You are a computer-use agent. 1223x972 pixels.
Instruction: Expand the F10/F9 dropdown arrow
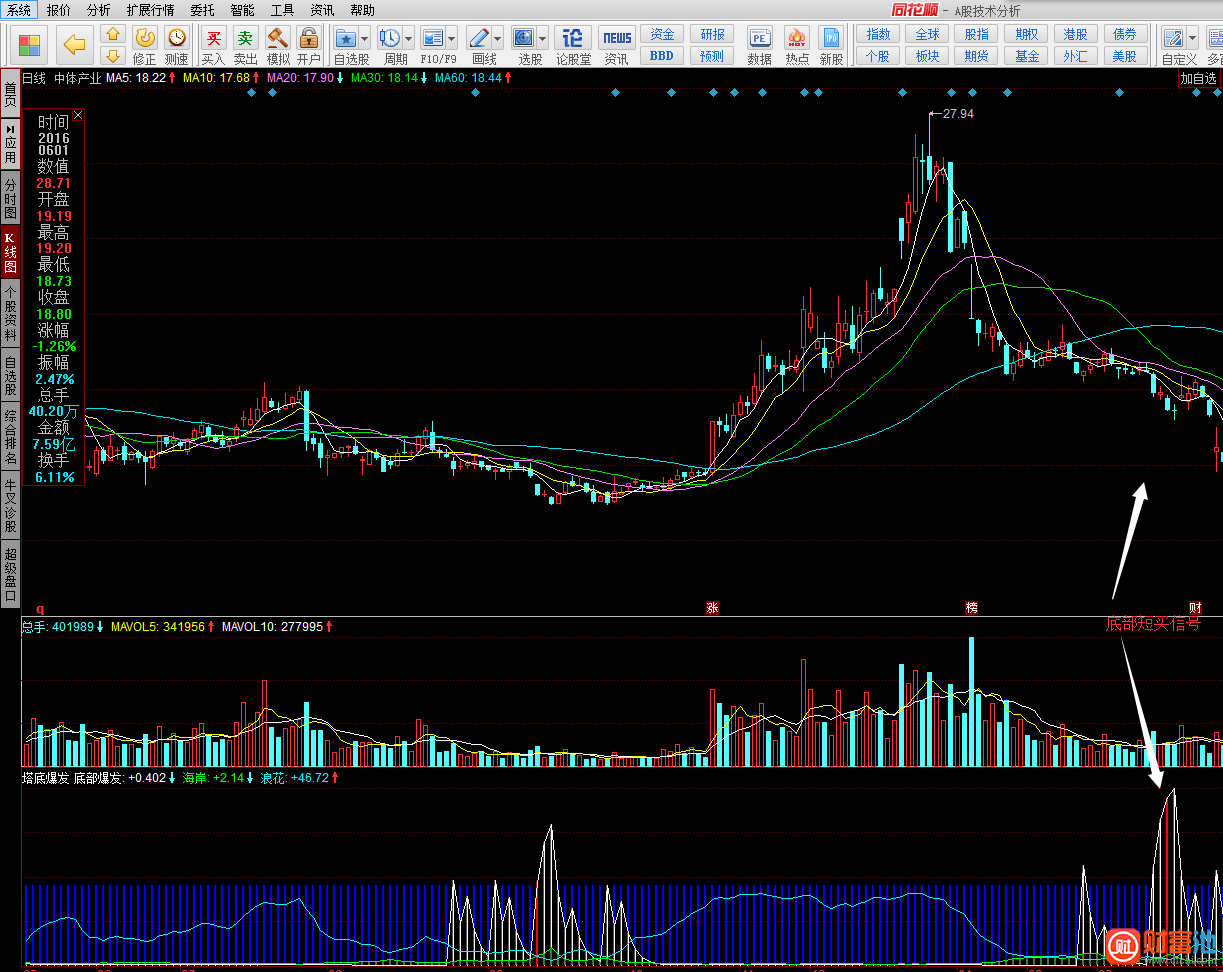point(452,39)
